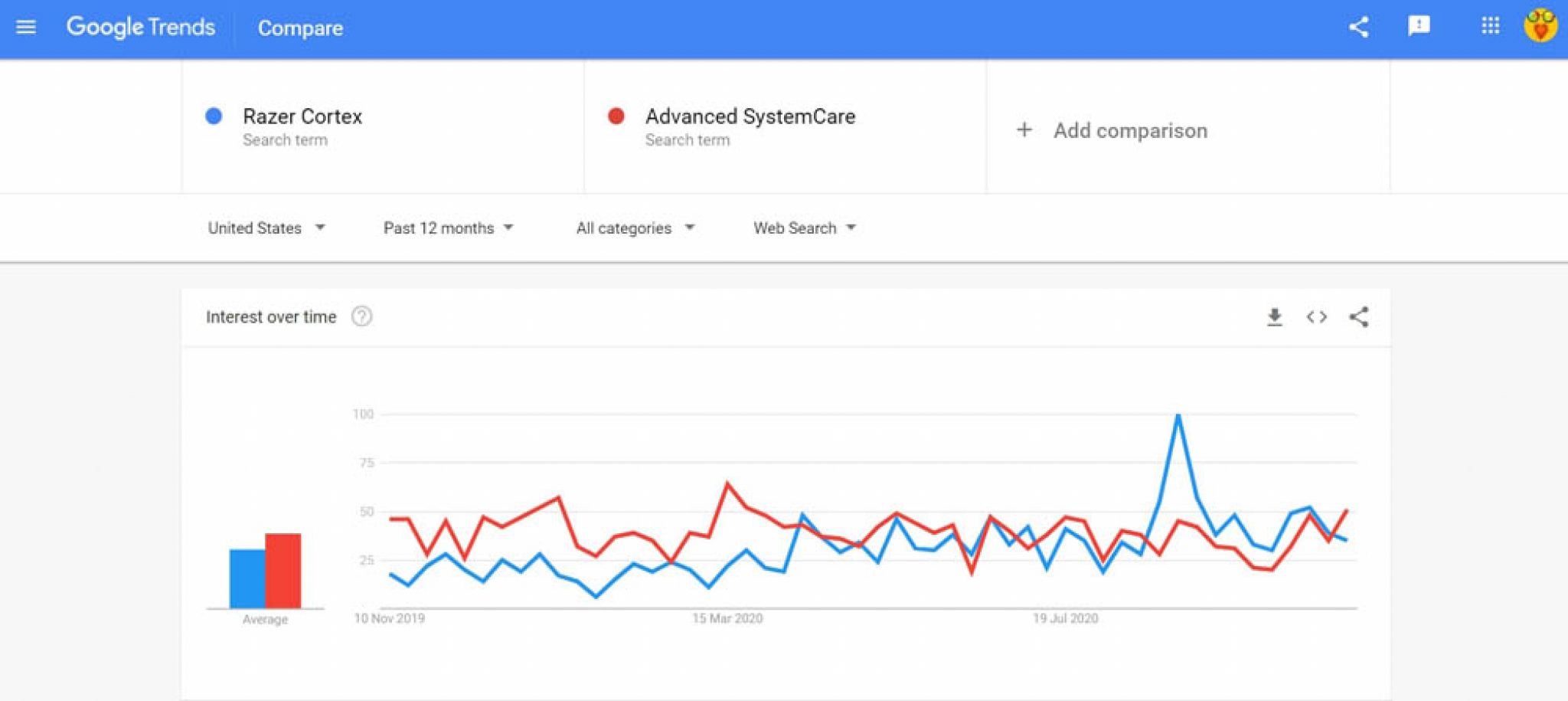Screen dimensions: 1568x701
Task: Open help for Interest over time
Action: coord(361,316)
